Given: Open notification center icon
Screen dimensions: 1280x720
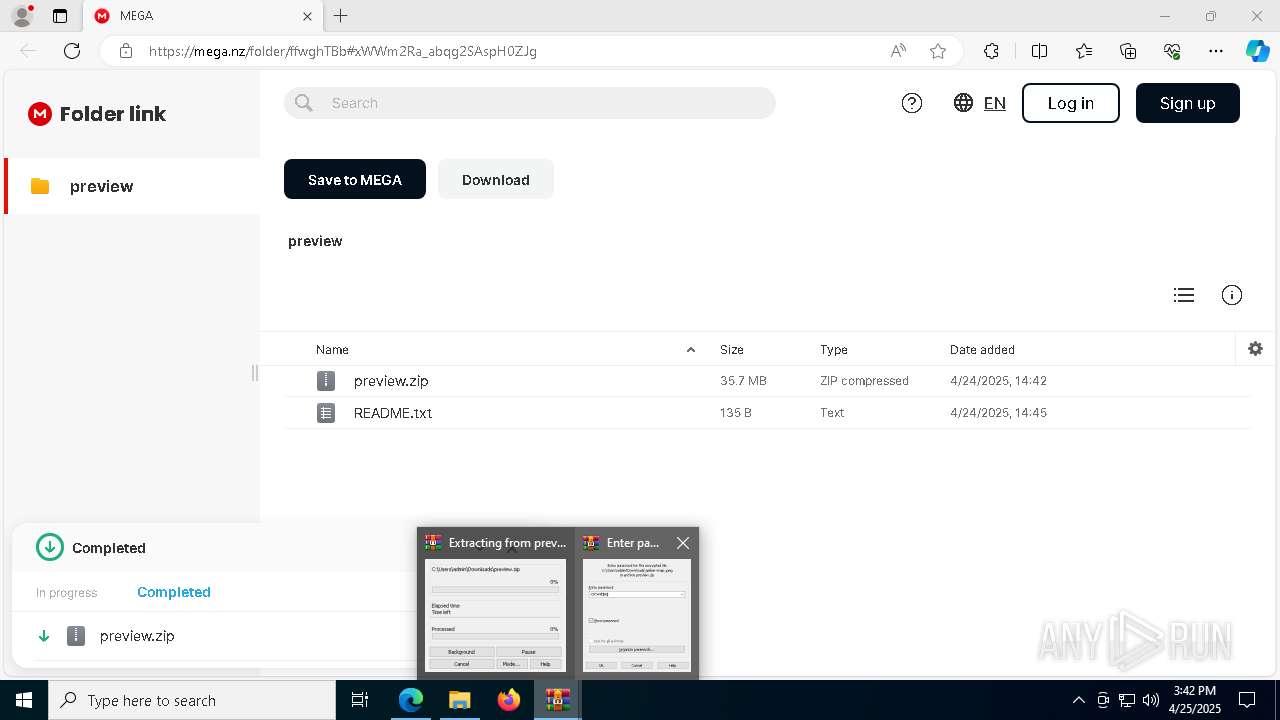Looking at the screenshot, I should click(1247, 700).
